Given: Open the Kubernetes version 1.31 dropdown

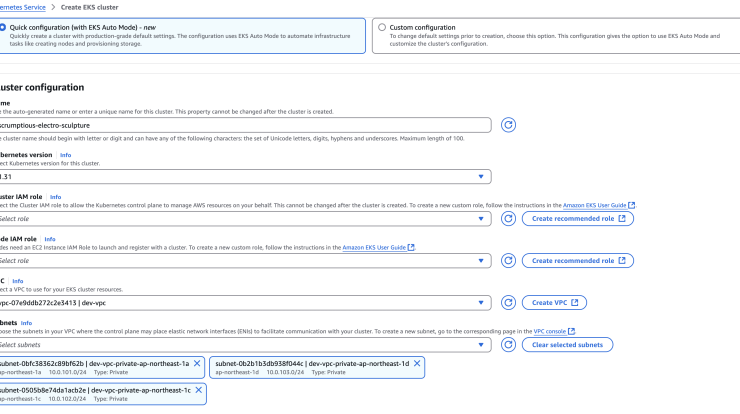Looking at the screenshot, I should (245, 177).
